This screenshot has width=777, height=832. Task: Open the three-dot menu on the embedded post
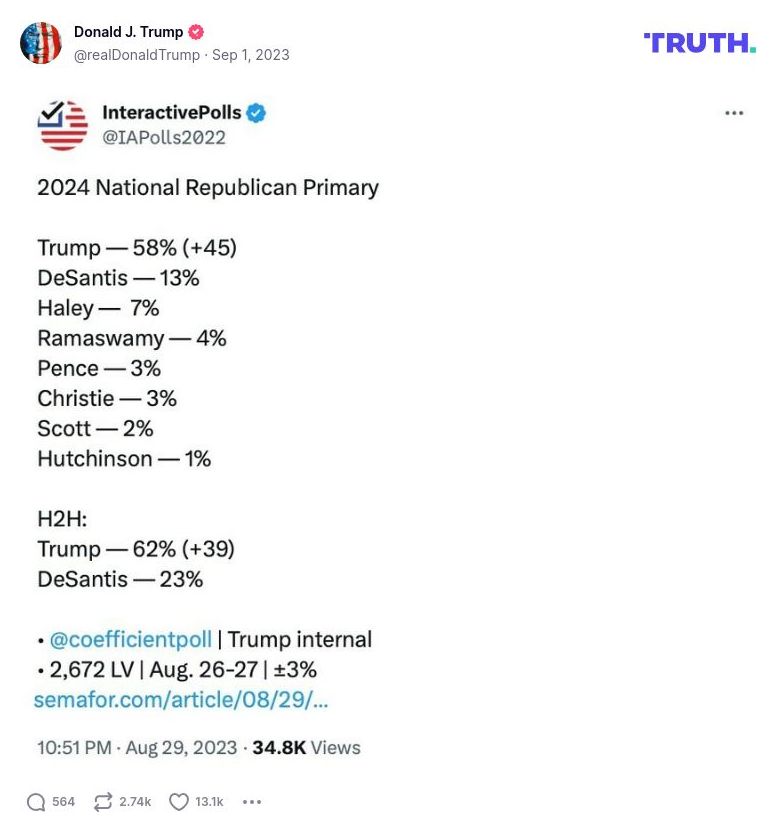[736, 113]
